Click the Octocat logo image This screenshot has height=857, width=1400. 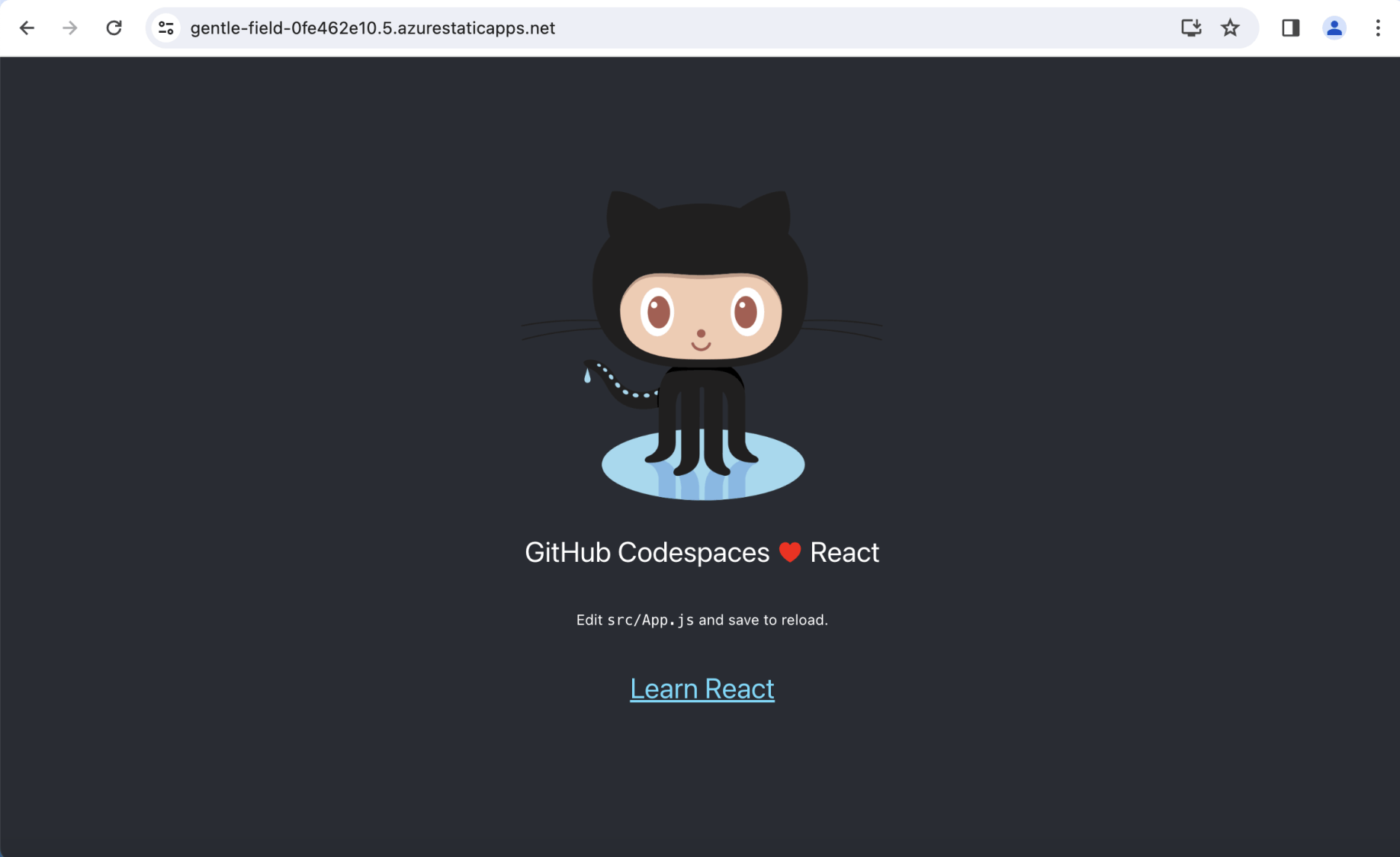click(702, 345)
